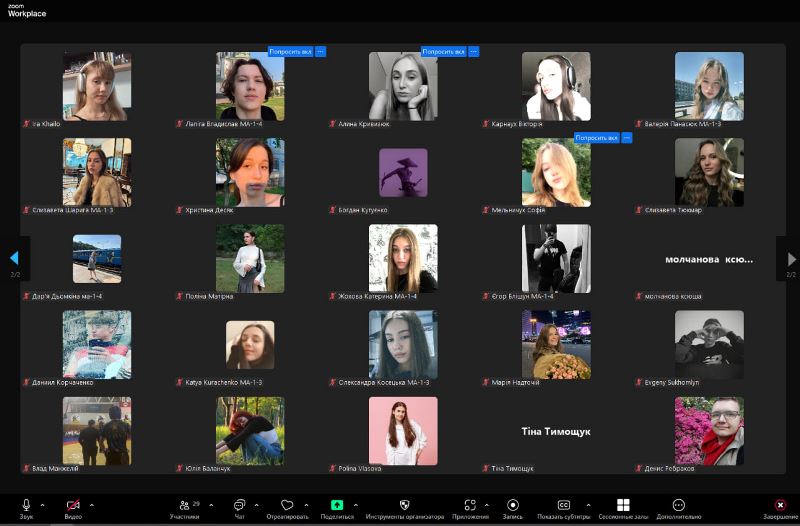Viewport: 800px width, 526px height.
Task: Expand caret next to Участники
Action: click(x=211, y=505)
